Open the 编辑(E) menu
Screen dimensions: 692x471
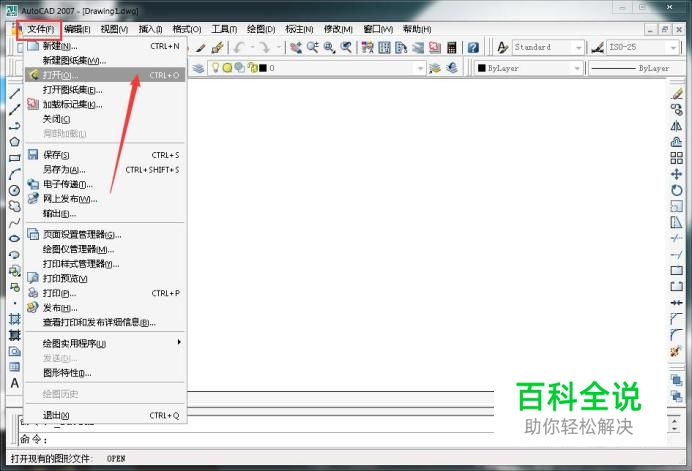(x=77, y=29)
